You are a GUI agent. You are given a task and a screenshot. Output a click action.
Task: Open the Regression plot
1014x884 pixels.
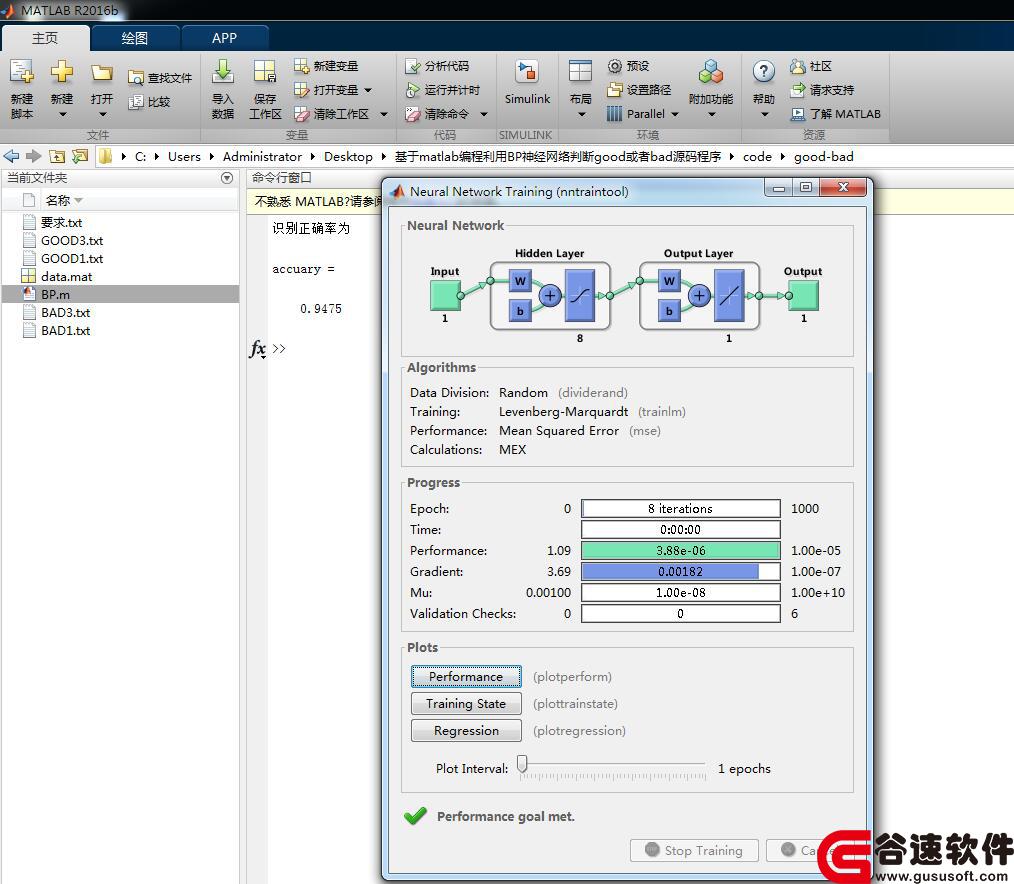(466, 731)
